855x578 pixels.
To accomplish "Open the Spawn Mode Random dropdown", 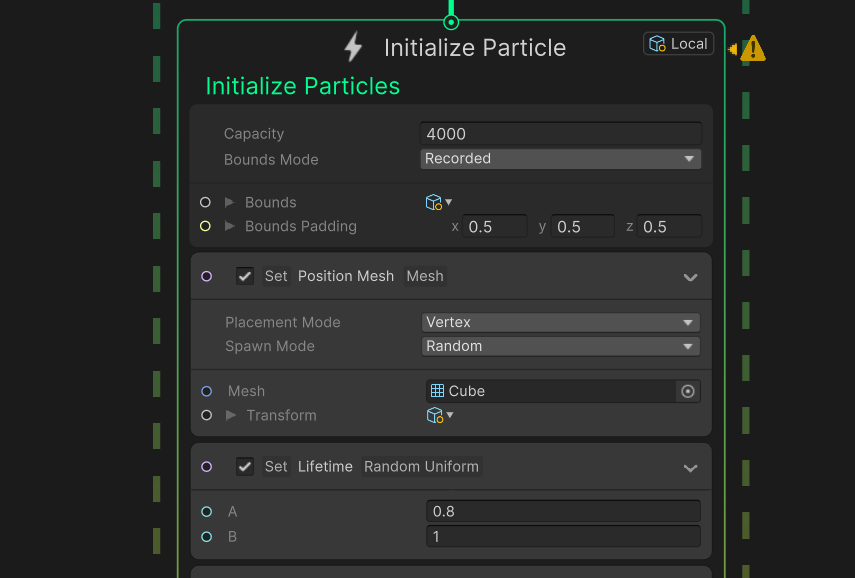I will tap(561, 346).
